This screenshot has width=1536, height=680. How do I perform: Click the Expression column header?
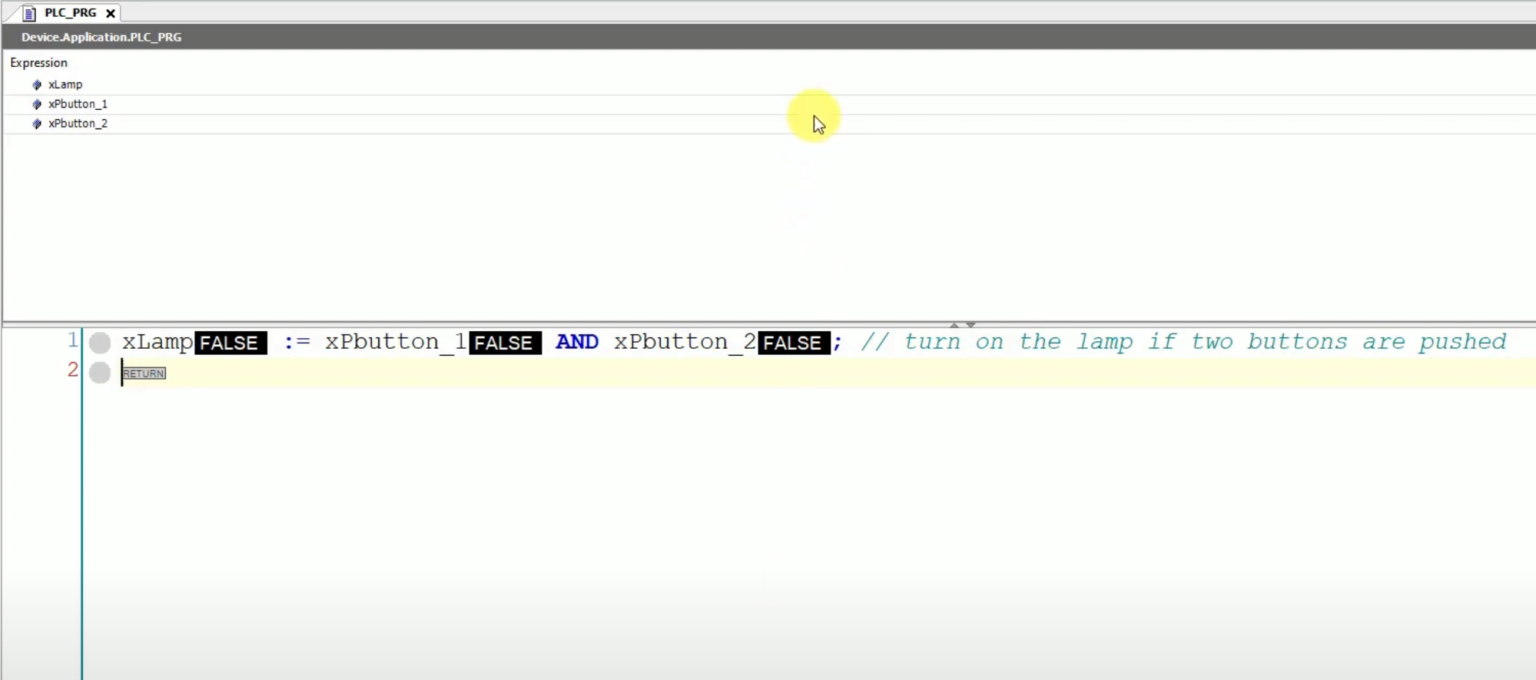point(39,63)
